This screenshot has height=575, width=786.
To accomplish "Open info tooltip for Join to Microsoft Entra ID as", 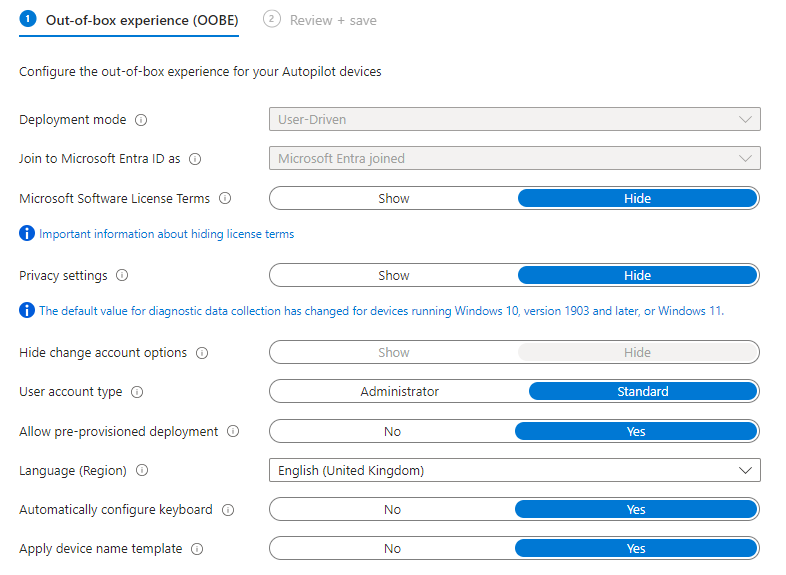I will (195, 159).
